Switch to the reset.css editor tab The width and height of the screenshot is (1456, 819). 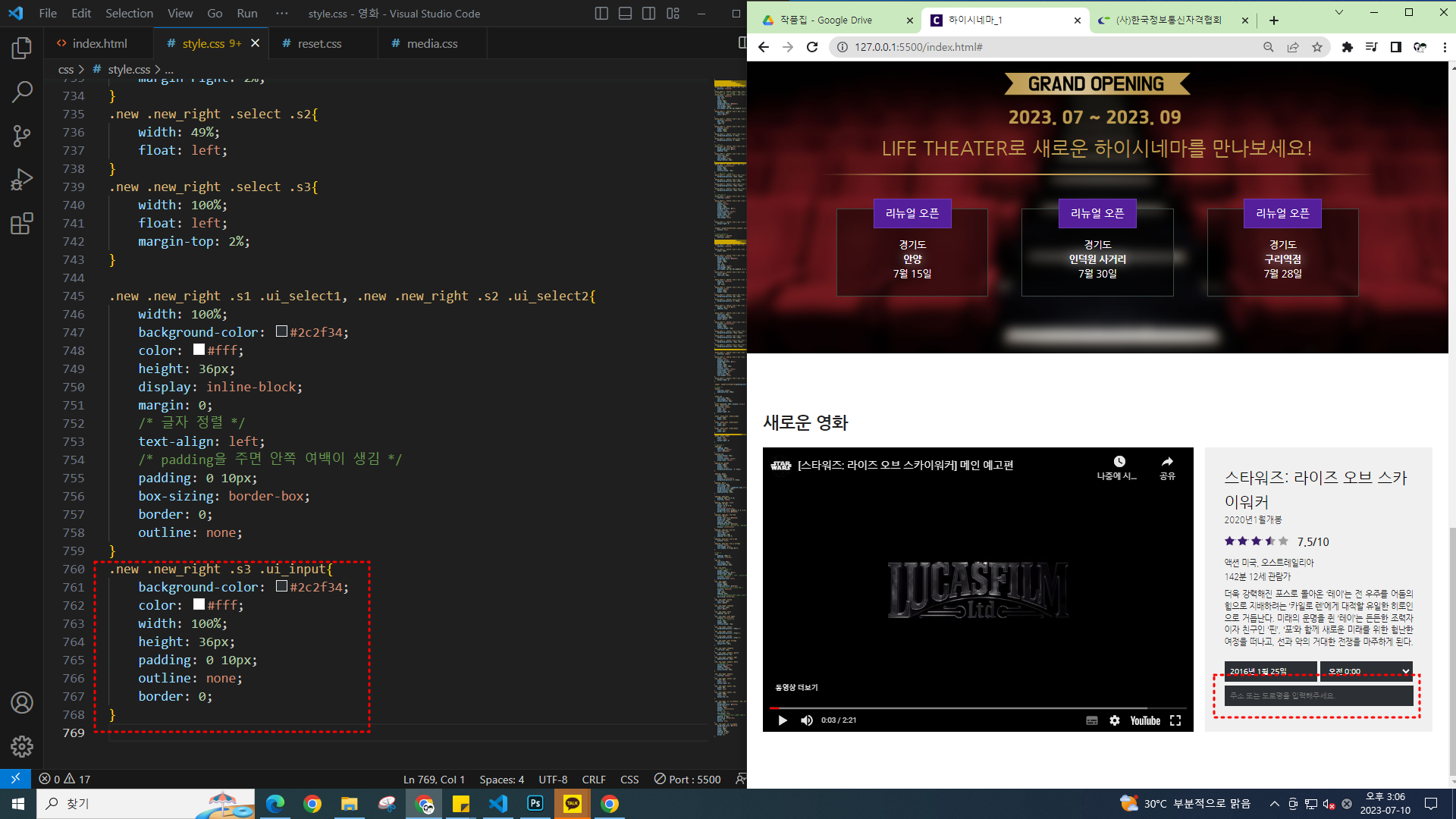319,44
